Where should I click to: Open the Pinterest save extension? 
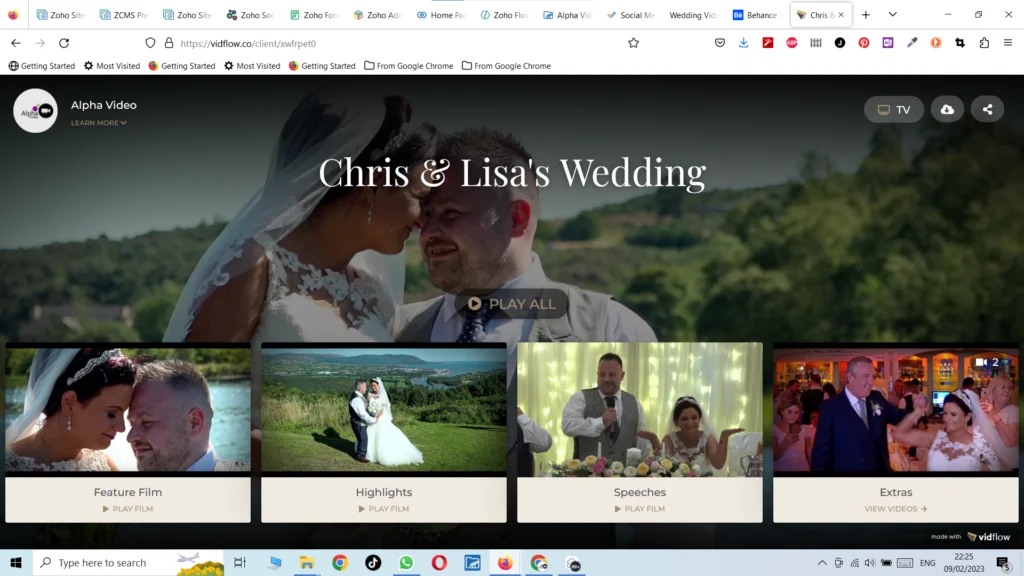point(863,44)
